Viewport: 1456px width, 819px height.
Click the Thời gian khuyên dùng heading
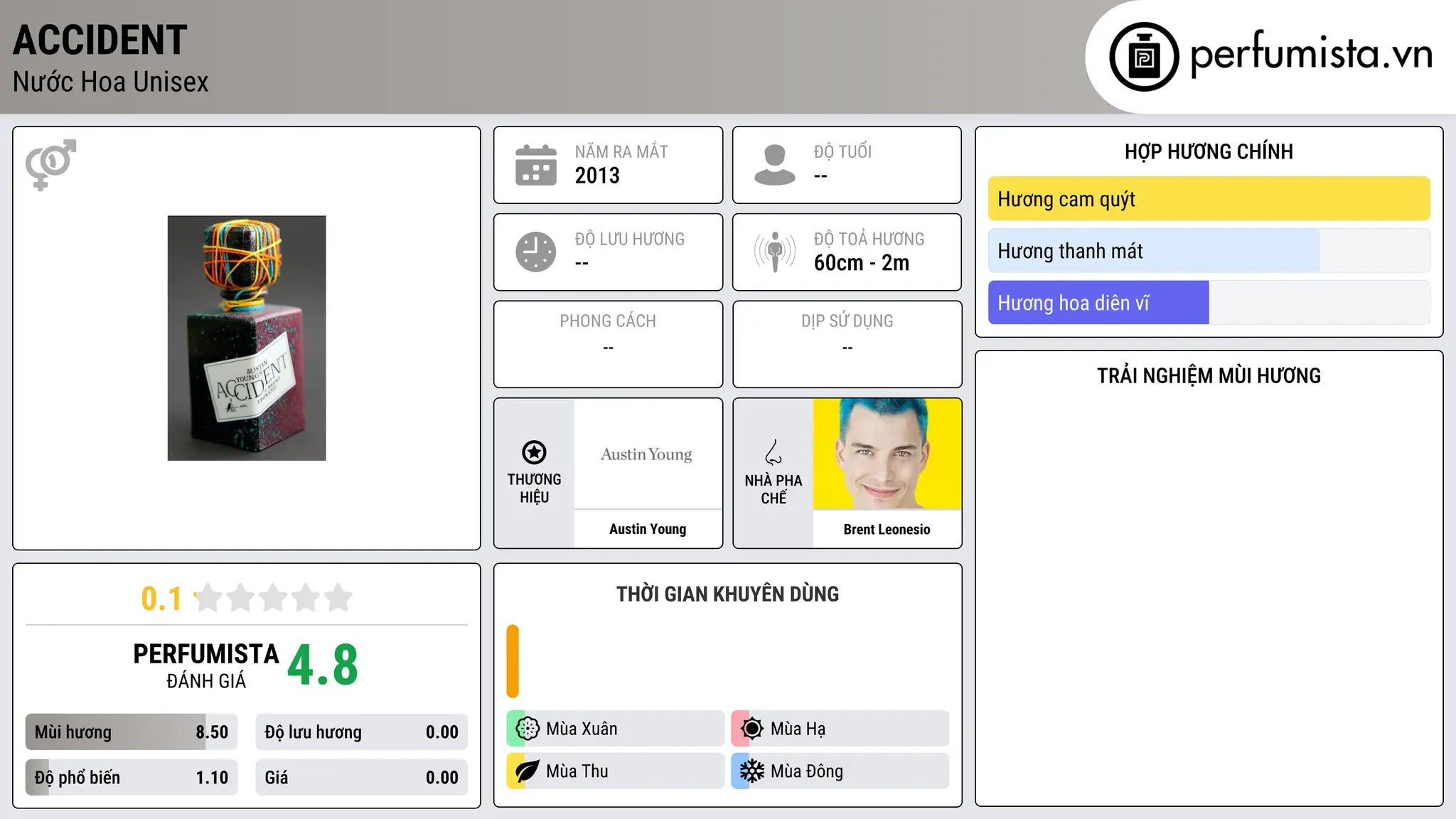728,594
